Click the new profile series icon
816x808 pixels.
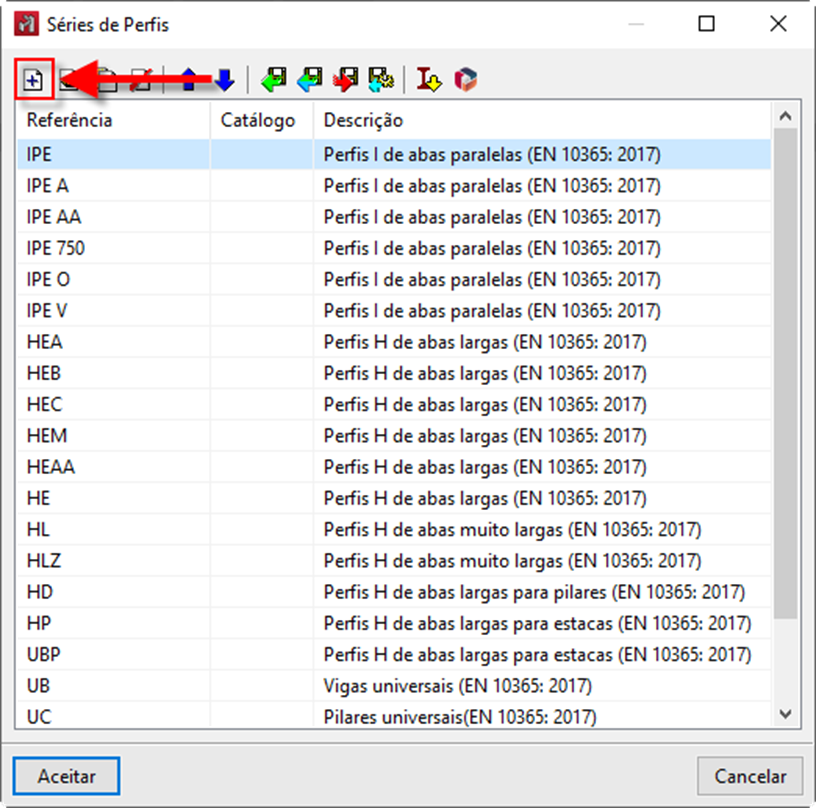(33, 80)
